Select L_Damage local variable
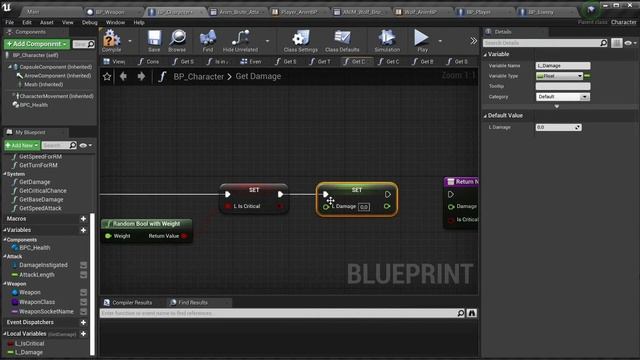Screen dimensions: 640x360 pos(29,352)
